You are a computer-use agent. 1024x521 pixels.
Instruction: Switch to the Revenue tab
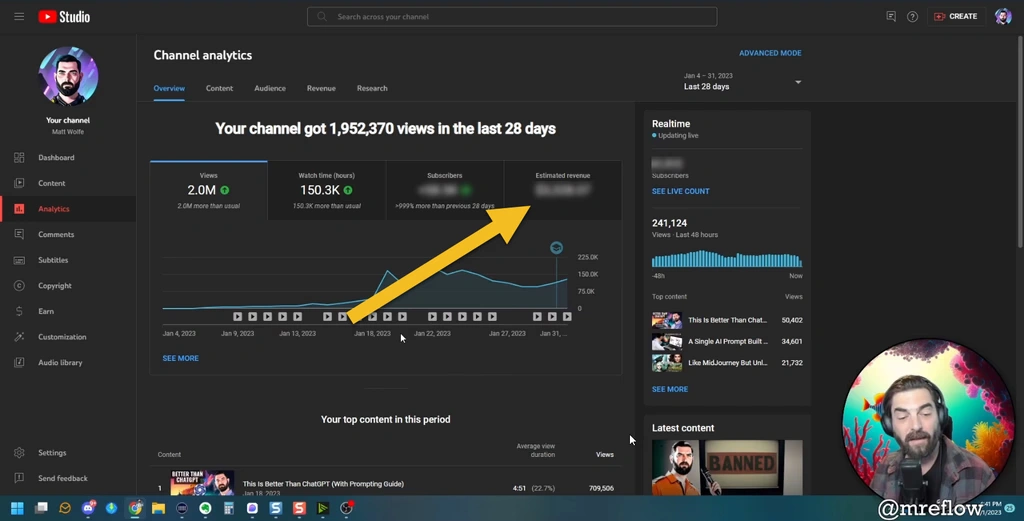pos(321,88)
